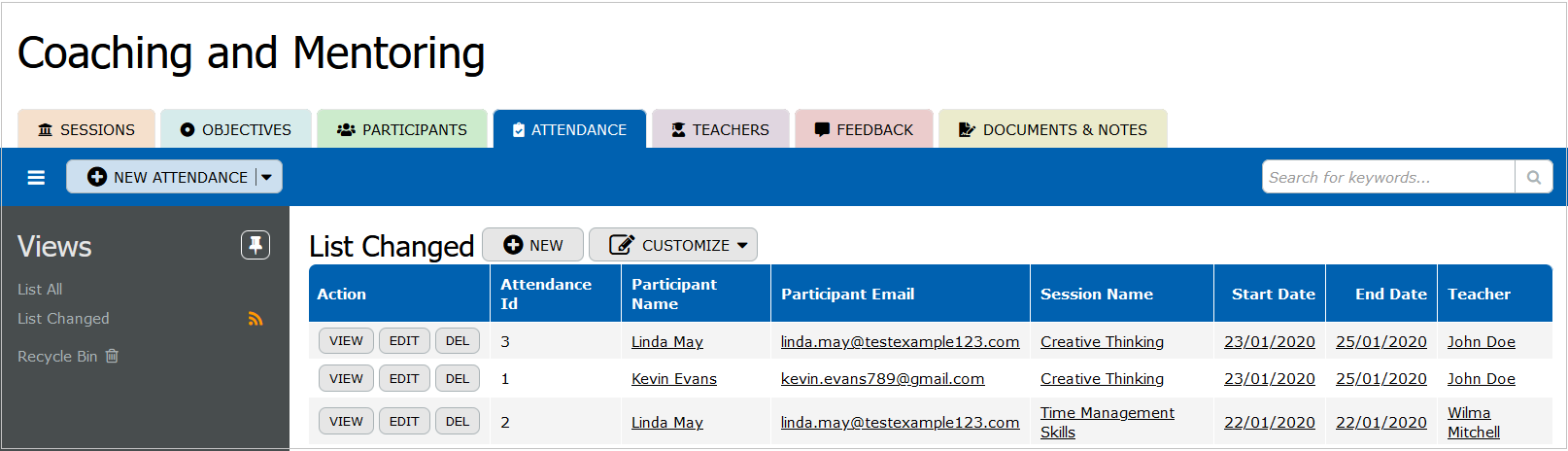
Task: Select the Teachers tab
Action: (720, 129)
